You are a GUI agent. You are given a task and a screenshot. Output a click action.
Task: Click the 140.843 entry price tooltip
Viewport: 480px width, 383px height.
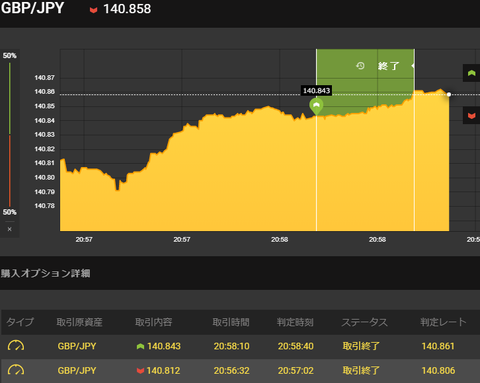[316, 91]
